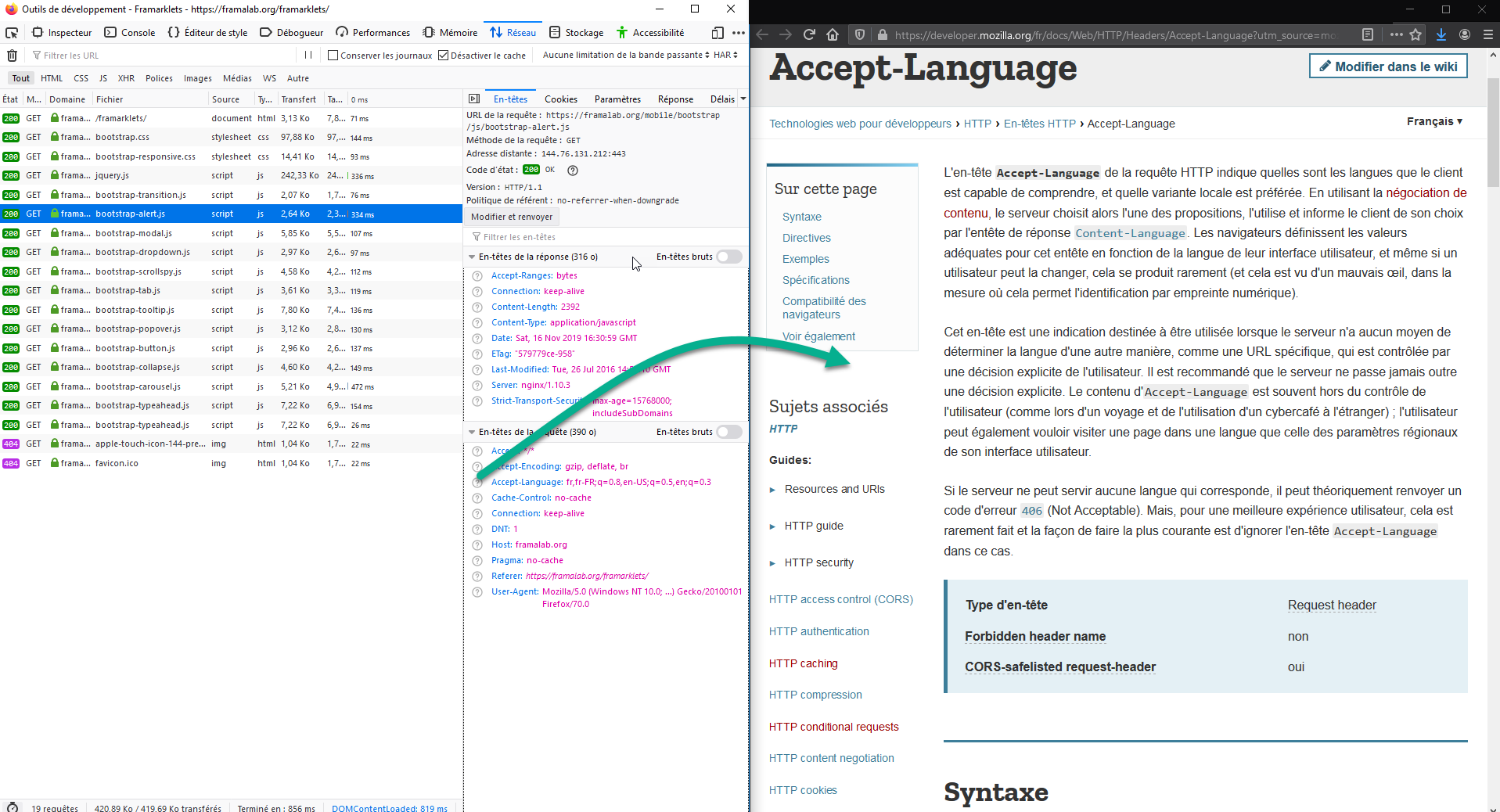Click the trash icon to clear network log
The height and width of the screenshot is (812, 1500).
[12, 56]
